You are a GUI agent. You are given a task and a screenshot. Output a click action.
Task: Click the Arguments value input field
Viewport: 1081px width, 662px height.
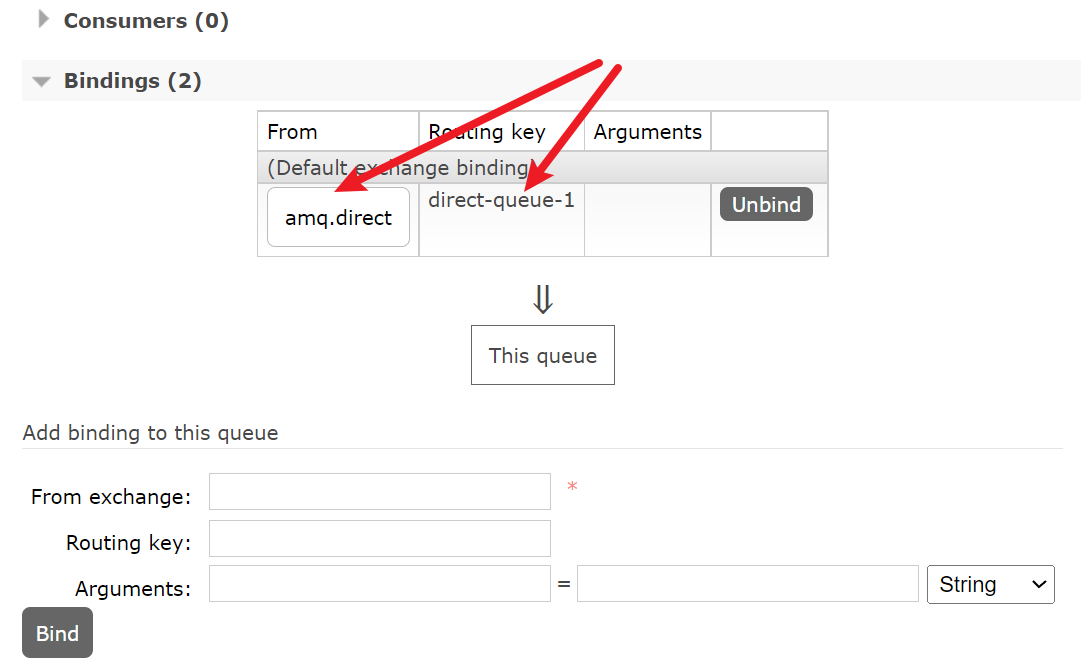747,584
